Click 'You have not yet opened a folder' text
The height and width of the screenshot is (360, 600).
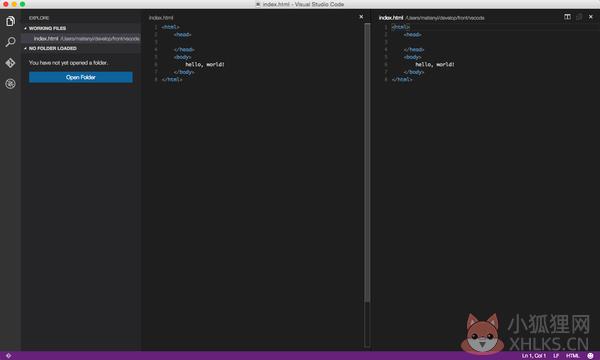(x=68, y=63)
